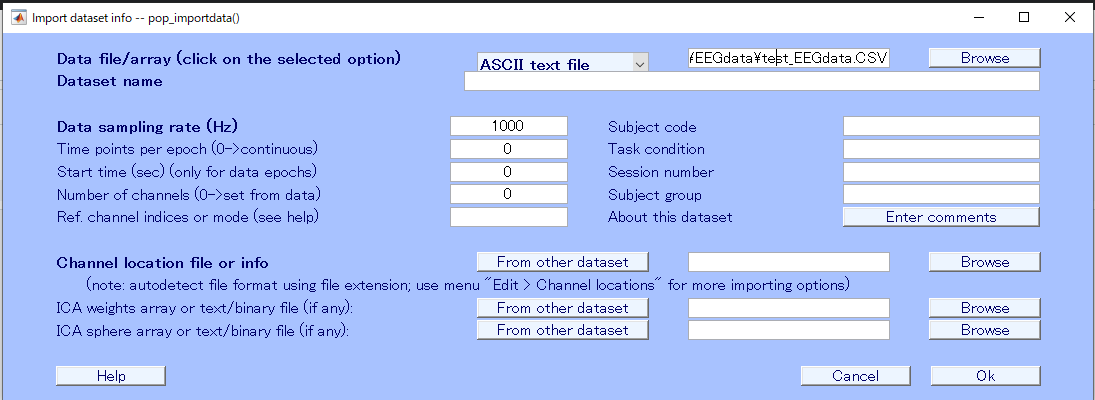Click the Start time (sec) field
This screenshot has height=400, width=1095.
509,172
